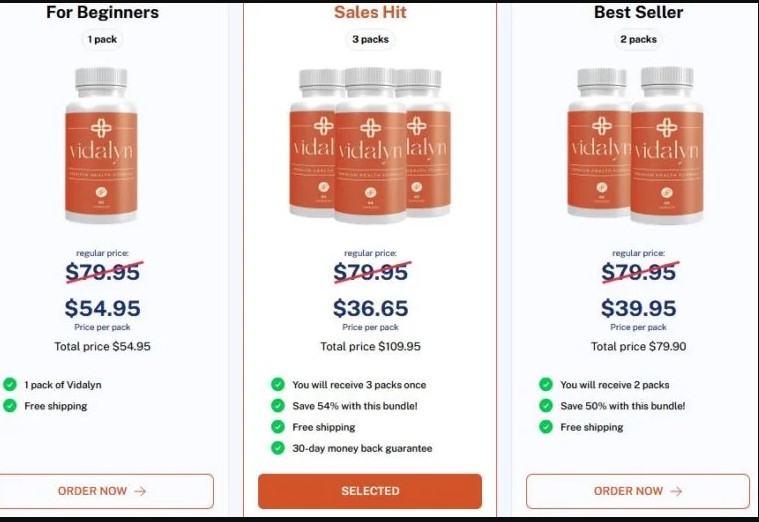This screenshot has width=759, height=522.
Task: Click green check next to 'Save 54% with this bundle!'
Action: [x=277, y=406]
